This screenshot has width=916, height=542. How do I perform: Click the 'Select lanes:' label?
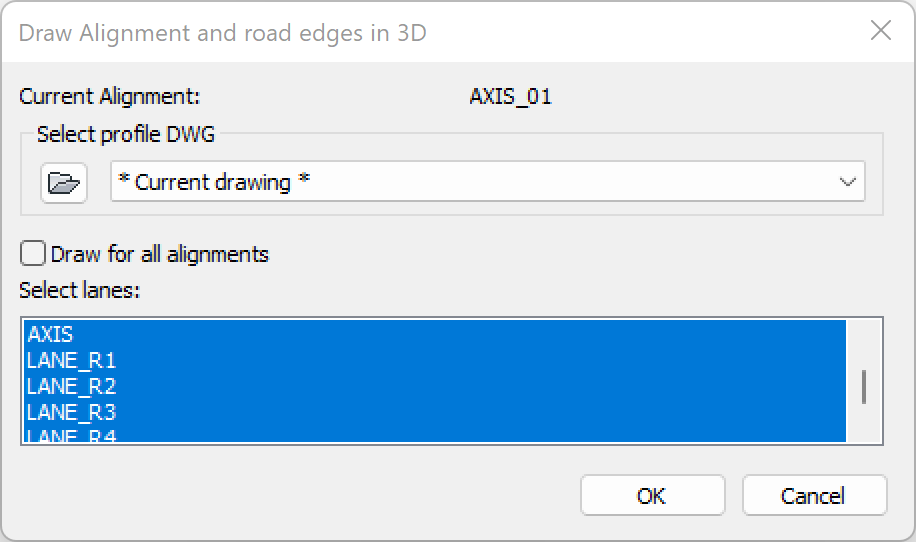(80, 291)
